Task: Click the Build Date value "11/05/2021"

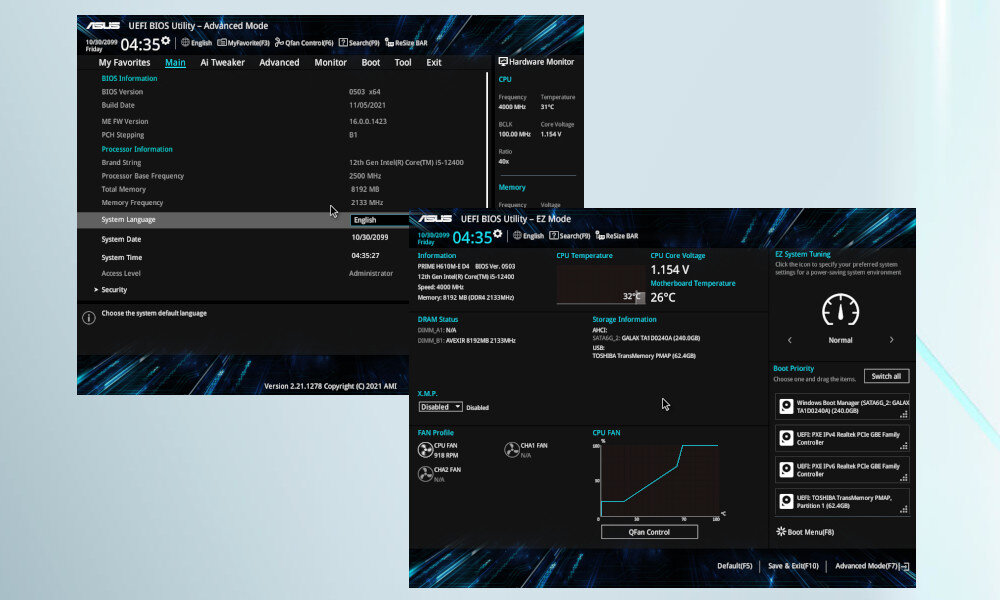Action: point(367,105)
